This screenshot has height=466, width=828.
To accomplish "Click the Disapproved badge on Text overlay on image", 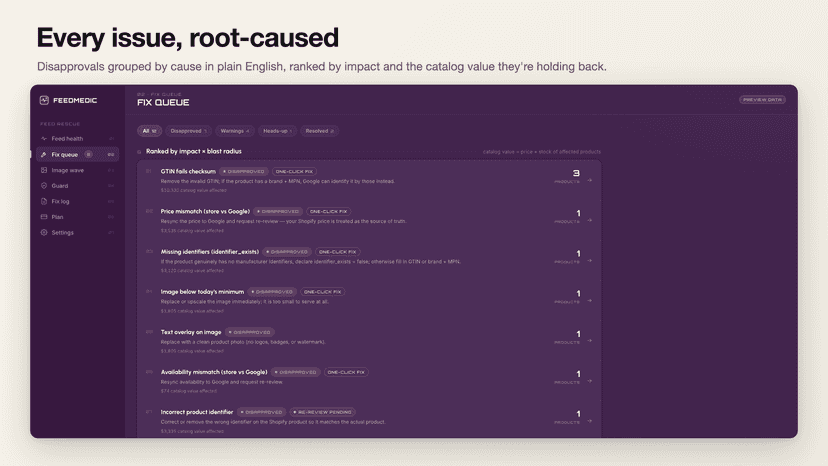I will click(250, 332).
